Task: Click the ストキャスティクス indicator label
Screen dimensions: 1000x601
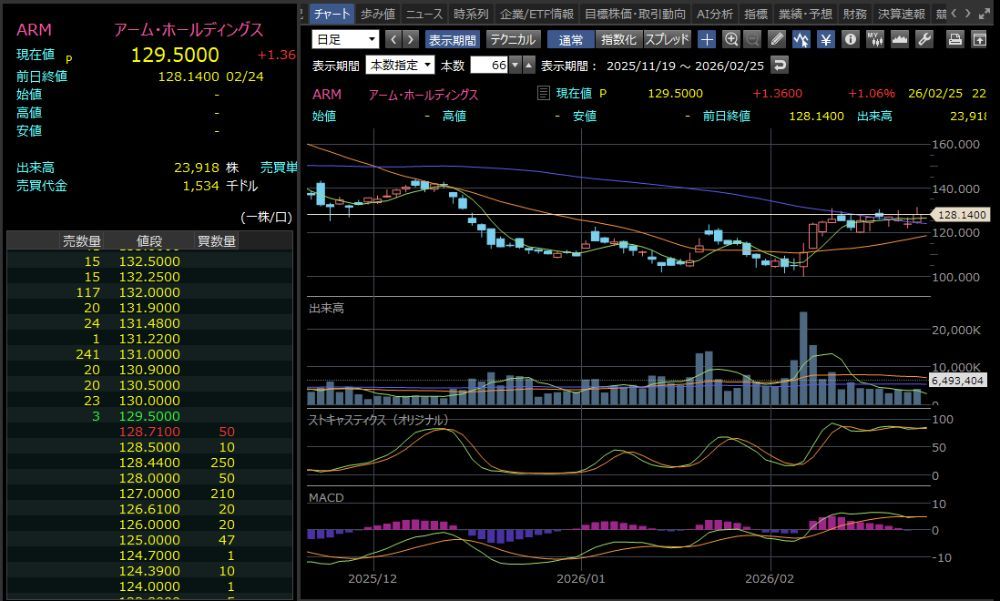Action: point(378,420)
